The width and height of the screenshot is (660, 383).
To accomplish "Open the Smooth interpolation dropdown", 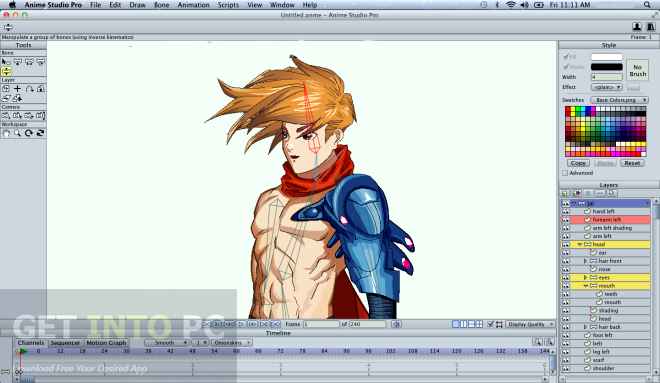I will tap(167, 343).
